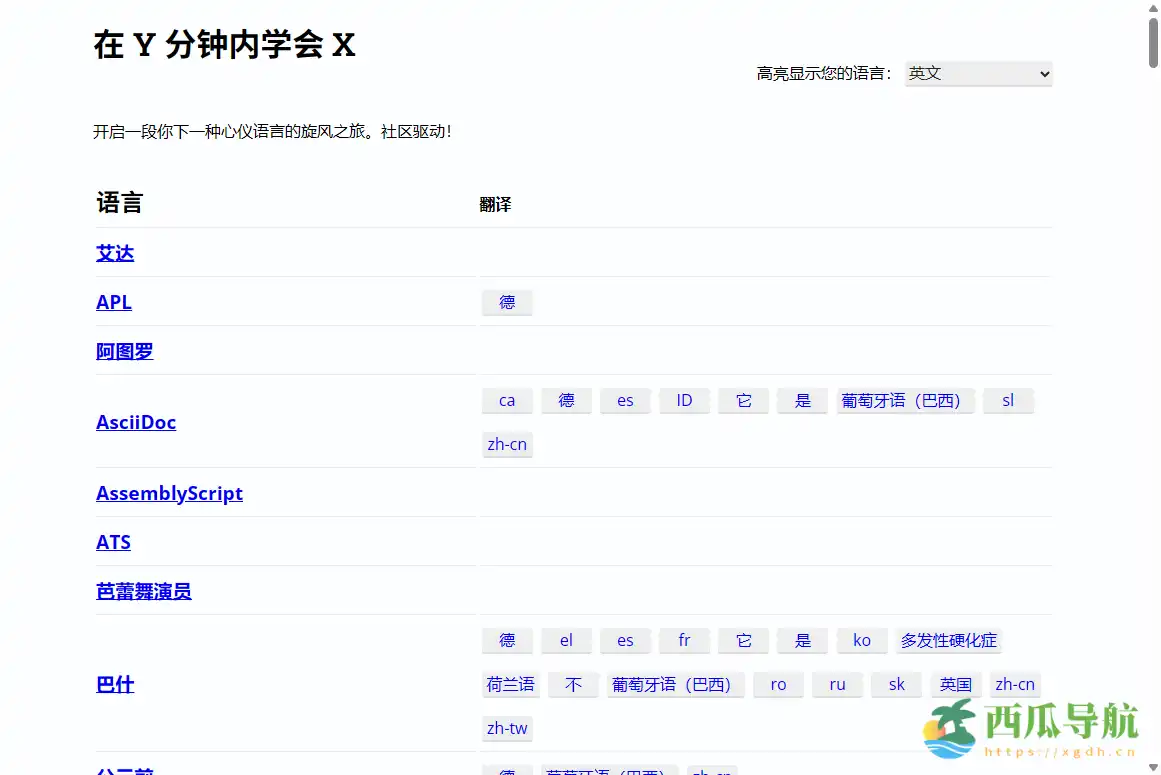Click the 葡萄牙语（巴西）tag in AsciiDoc row
This screenshot has height=775, width=1161.
click(x=905, y=400)
